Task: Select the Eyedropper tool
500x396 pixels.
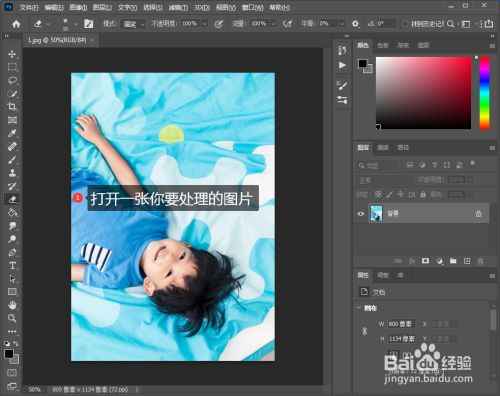Action: 12,133
